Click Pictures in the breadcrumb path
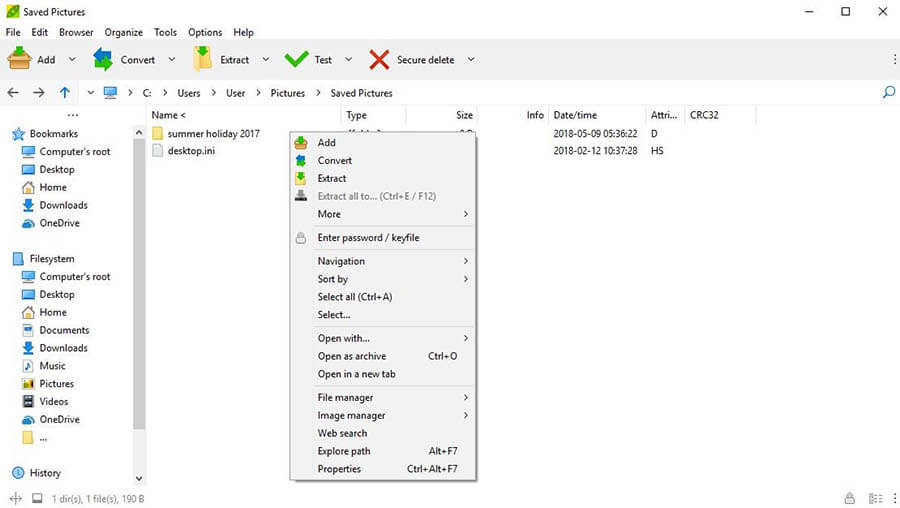Screen dimensions: 900x508 tap(287, 93)
